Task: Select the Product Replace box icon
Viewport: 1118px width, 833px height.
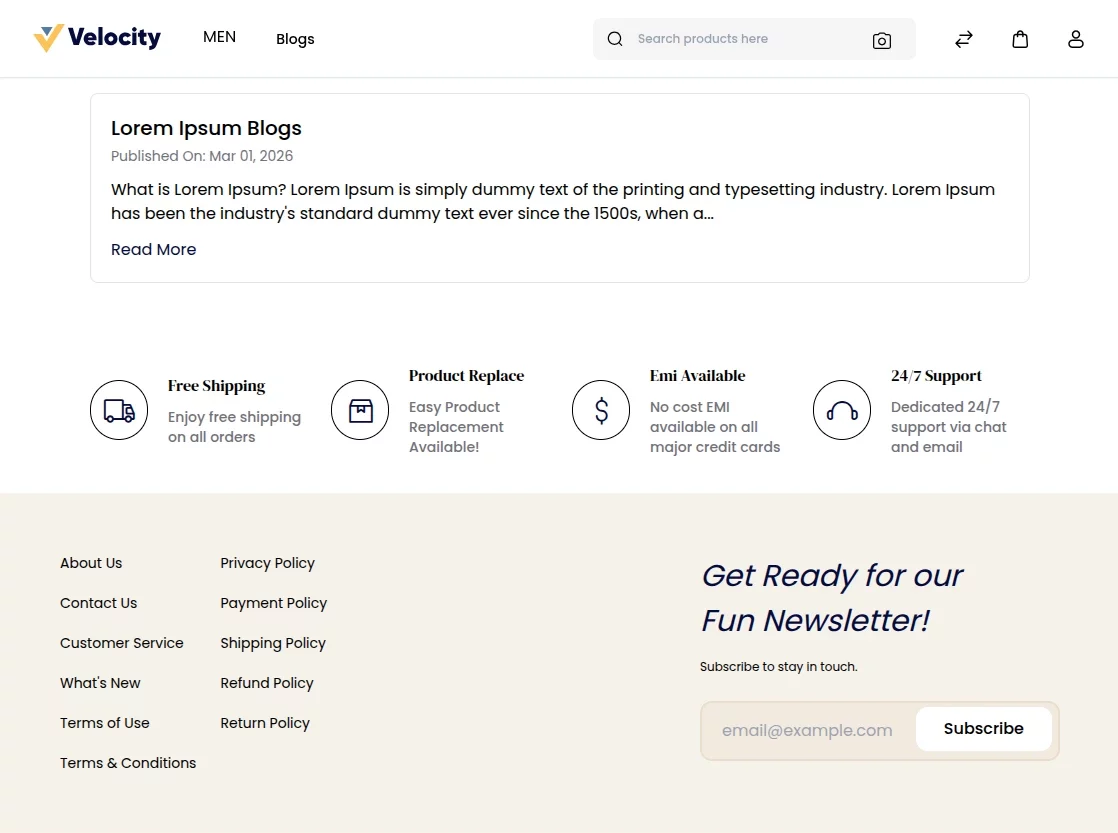Action: tap(360, 410)
